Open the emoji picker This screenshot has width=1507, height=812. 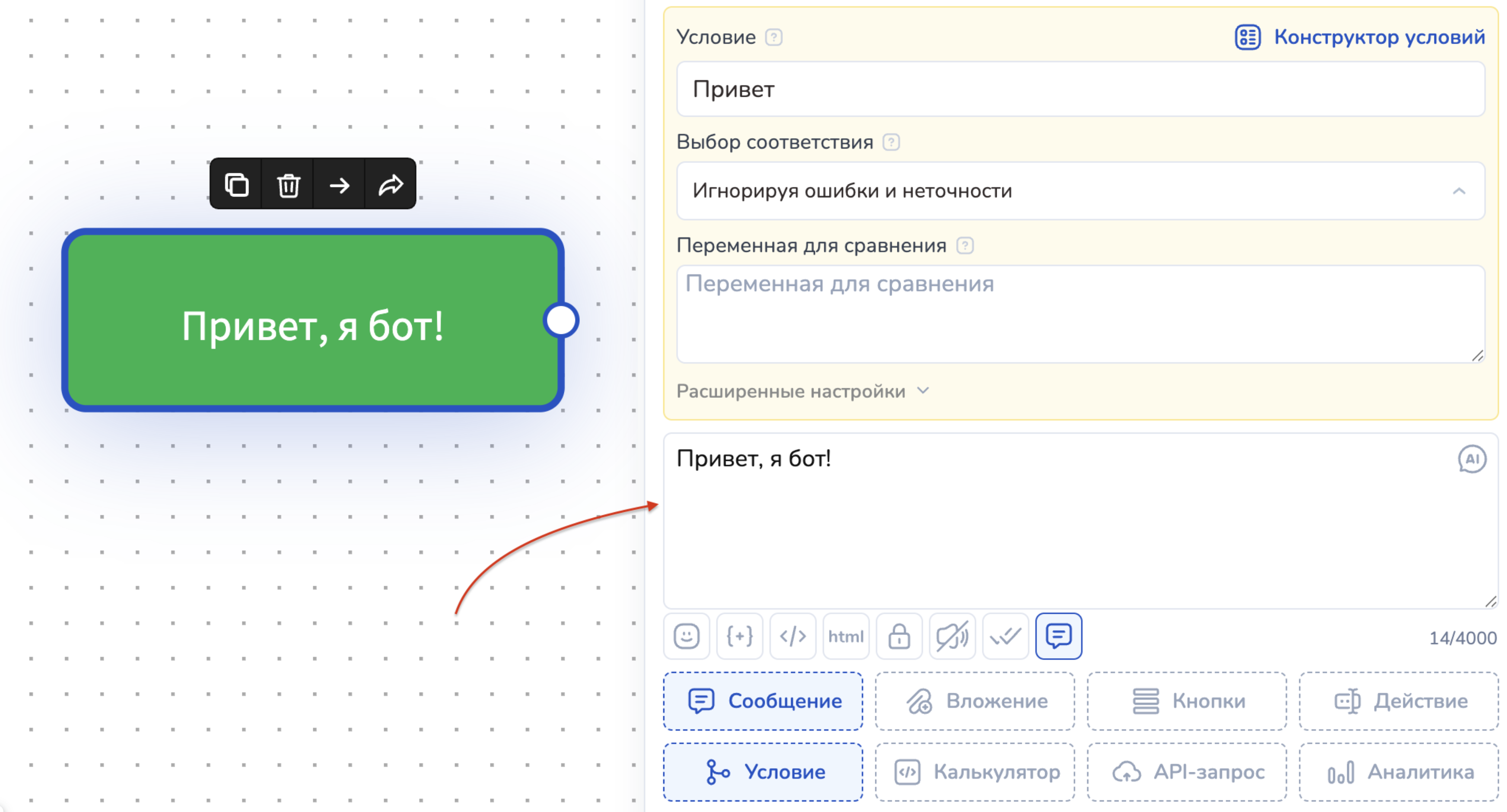(686, 636)
